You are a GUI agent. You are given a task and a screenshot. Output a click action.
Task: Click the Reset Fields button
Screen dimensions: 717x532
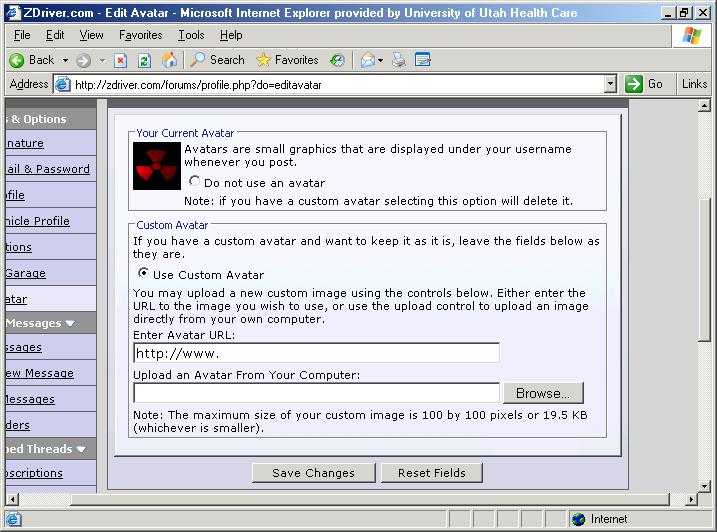[431, 473]
